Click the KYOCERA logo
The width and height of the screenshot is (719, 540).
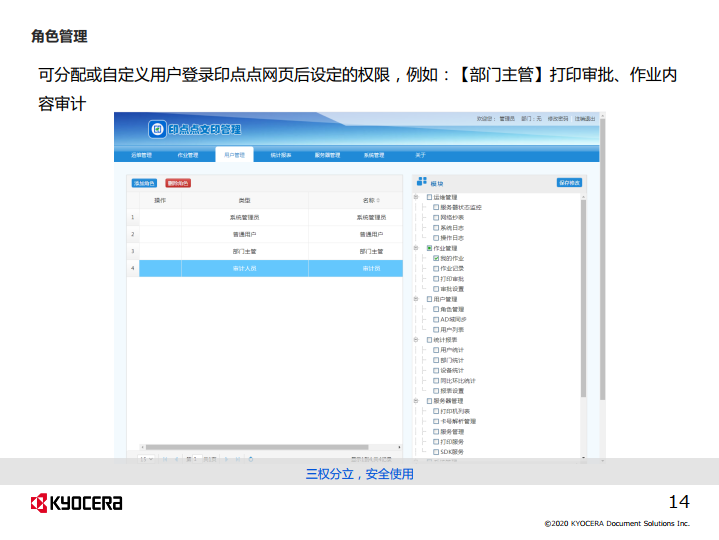76,501
